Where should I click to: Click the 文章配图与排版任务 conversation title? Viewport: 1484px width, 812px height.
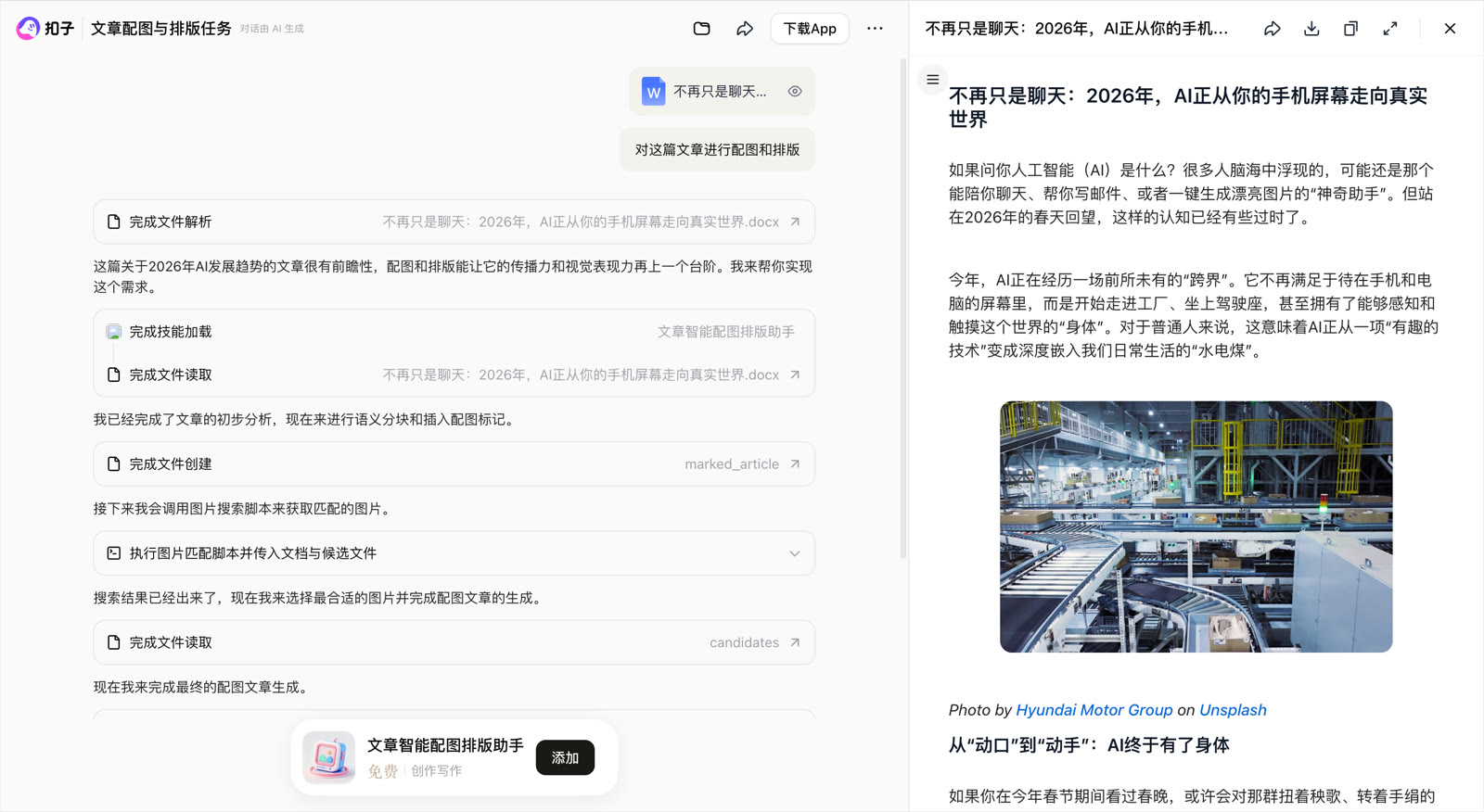161,29
